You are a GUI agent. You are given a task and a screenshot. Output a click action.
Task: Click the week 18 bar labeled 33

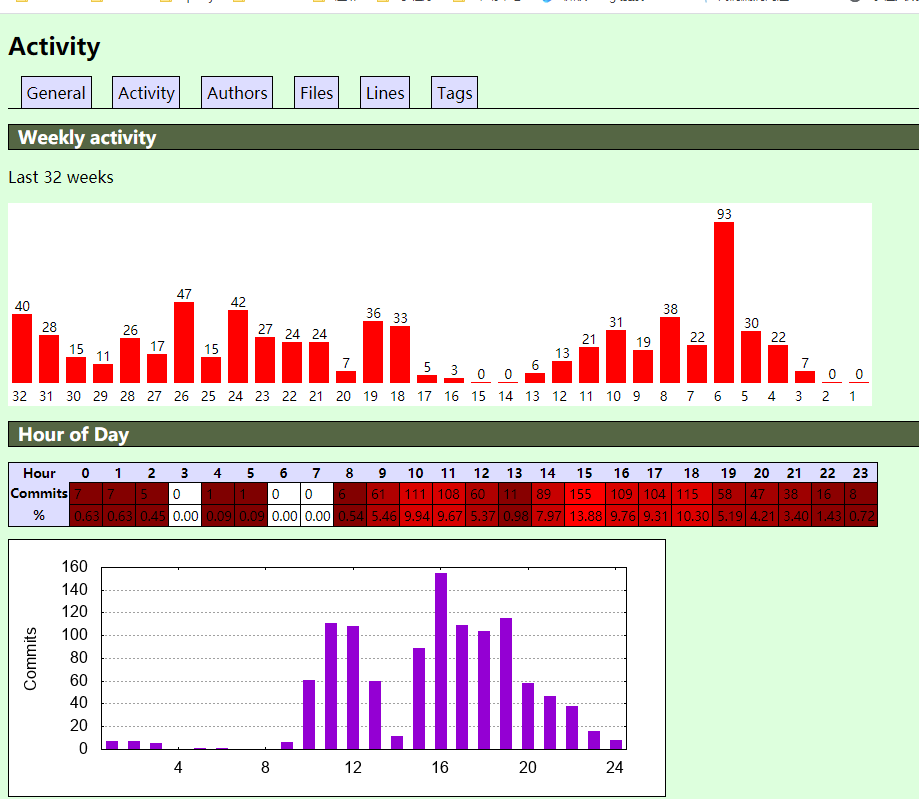(400, 355)
